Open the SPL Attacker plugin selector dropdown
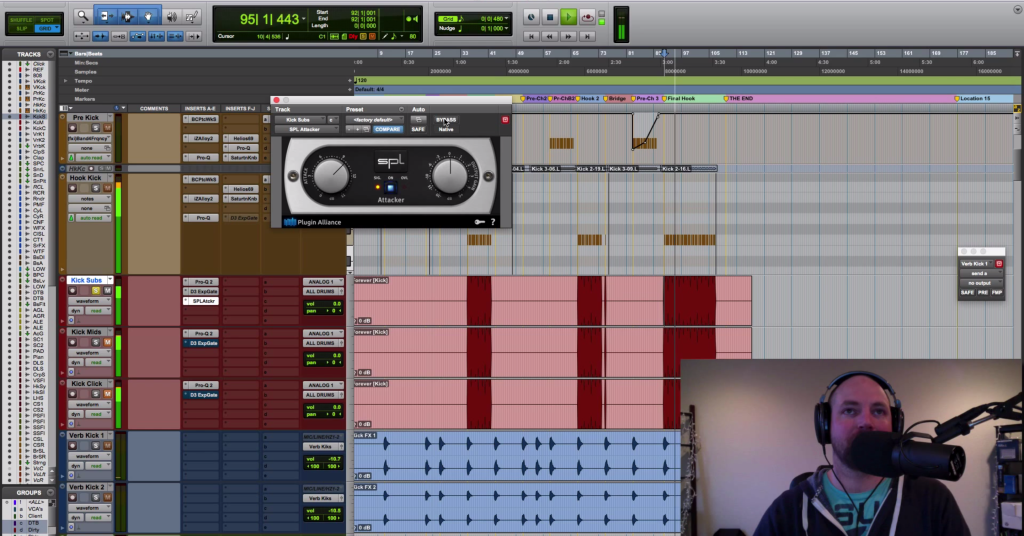This screenshot has height=536, width=1024. click(x=306, y=129)
